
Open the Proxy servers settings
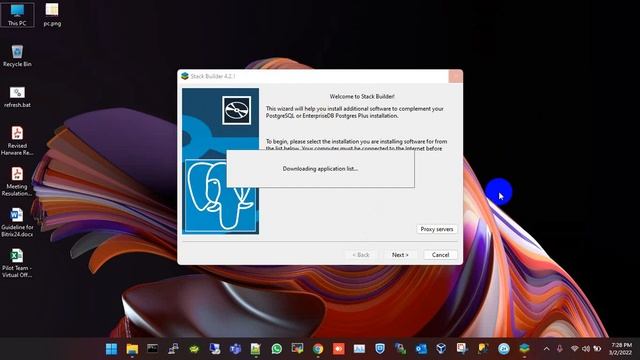point(437,229)
